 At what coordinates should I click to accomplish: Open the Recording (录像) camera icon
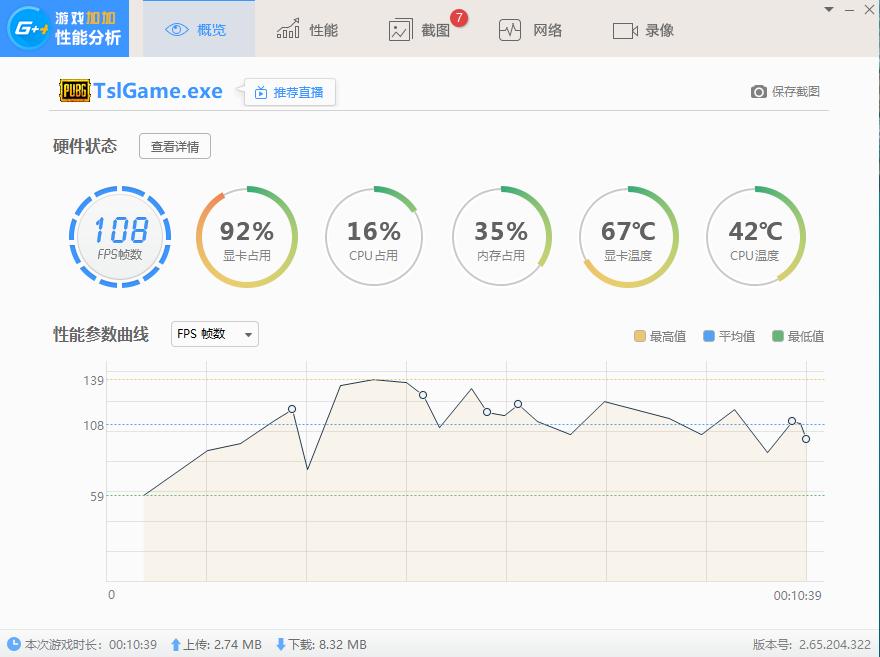point(625,29)
